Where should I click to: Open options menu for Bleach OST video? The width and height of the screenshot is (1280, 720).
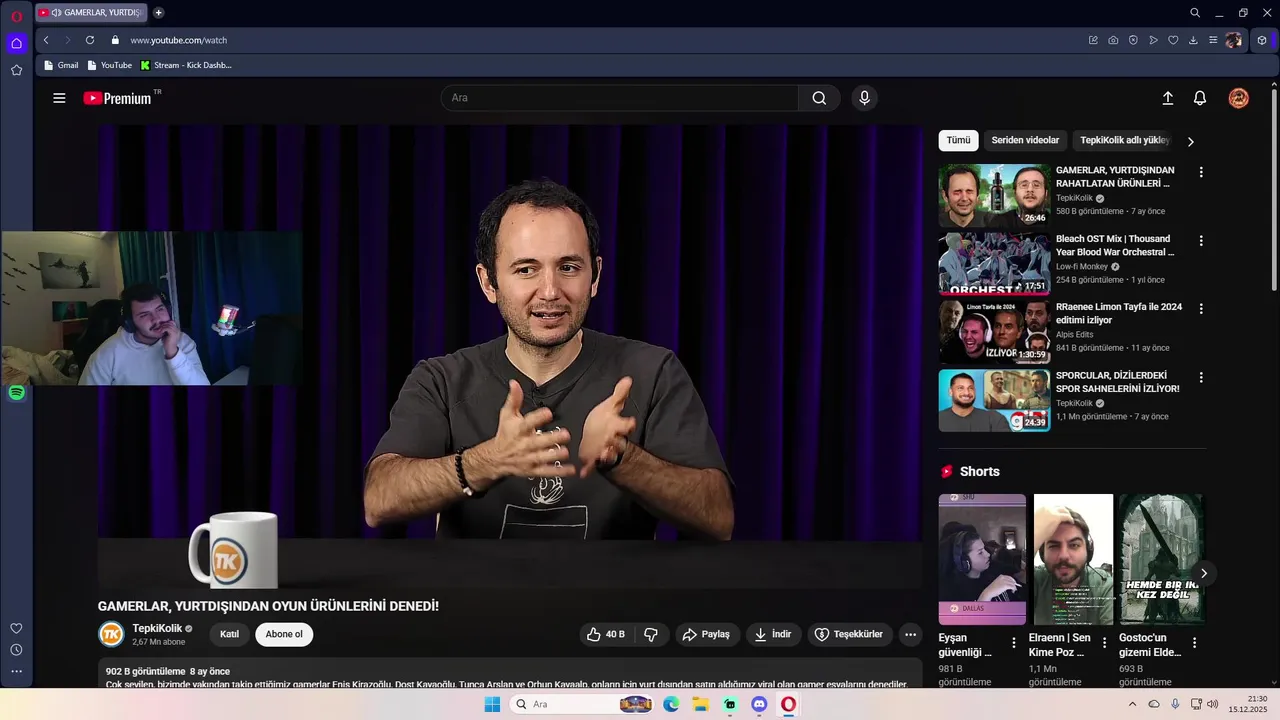pyautogui.click(x=1201, y=240)
